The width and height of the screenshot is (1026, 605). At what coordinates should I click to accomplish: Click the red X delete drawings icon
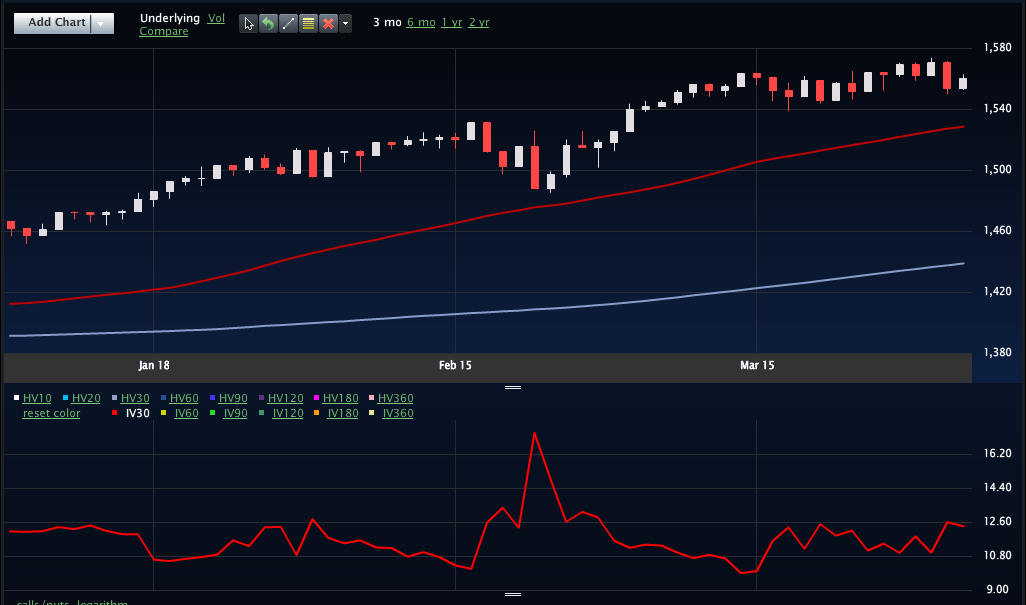(x=327, y=23)
